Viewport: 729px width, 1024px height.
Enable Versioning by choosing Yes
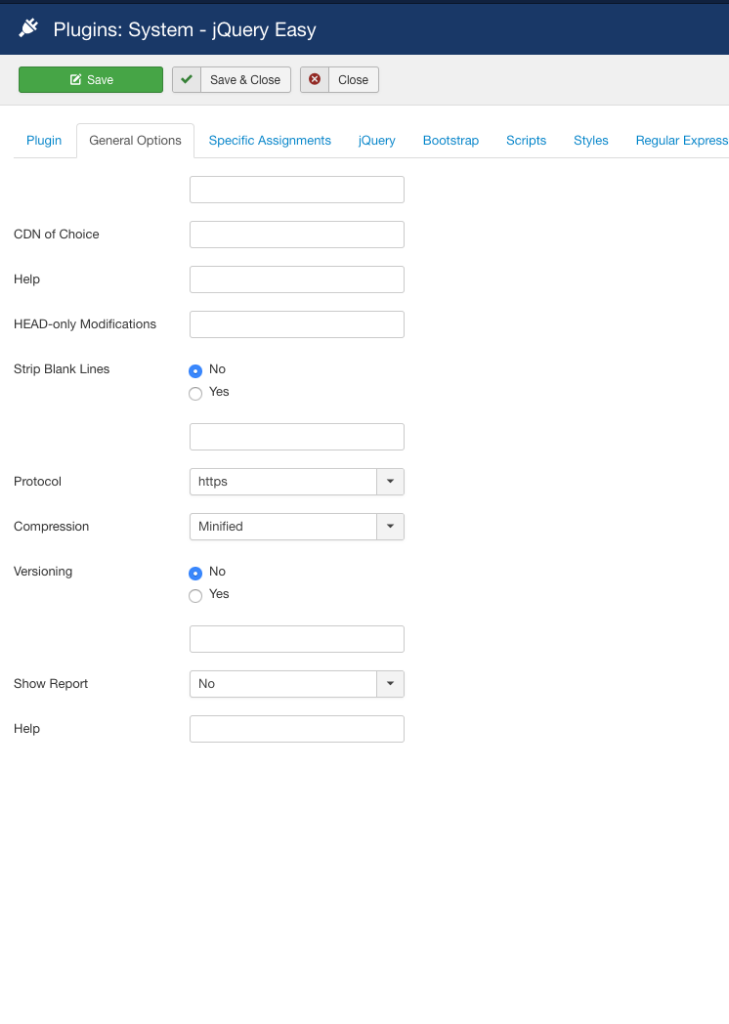pyautogui.click(x=196, y=595)
